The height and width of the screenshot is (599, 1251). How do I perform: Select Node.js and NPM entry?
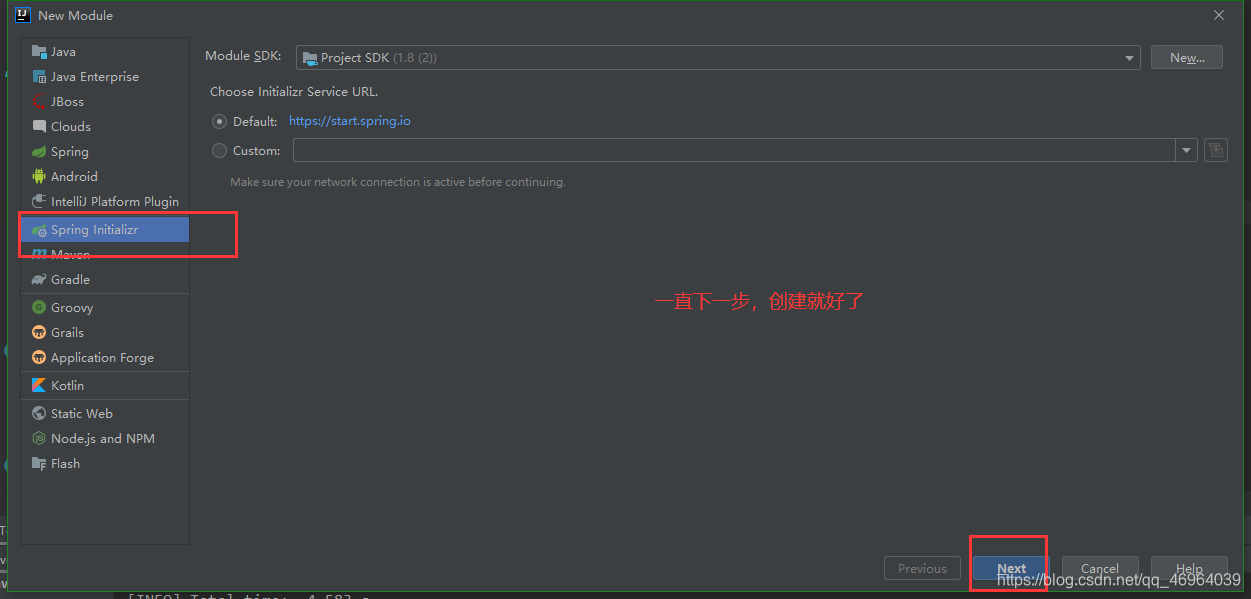105,439
